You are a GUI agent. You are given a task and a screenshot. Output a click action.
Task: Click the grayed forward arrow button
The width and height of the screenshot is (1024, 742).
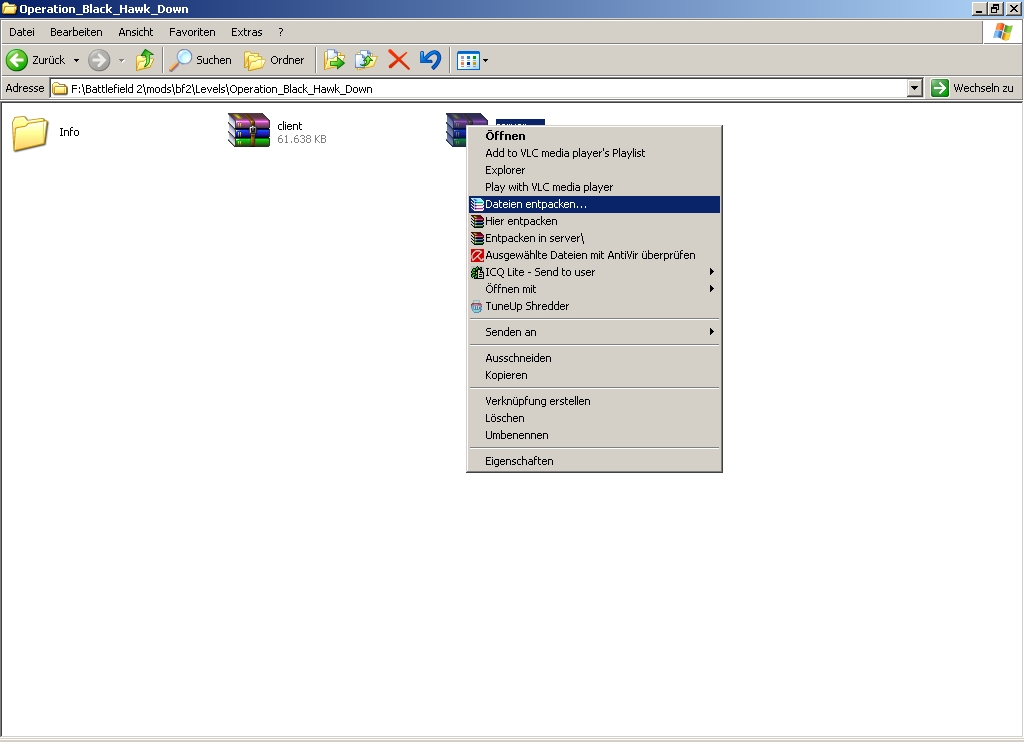pyautogui.click(x=99, y=60)
